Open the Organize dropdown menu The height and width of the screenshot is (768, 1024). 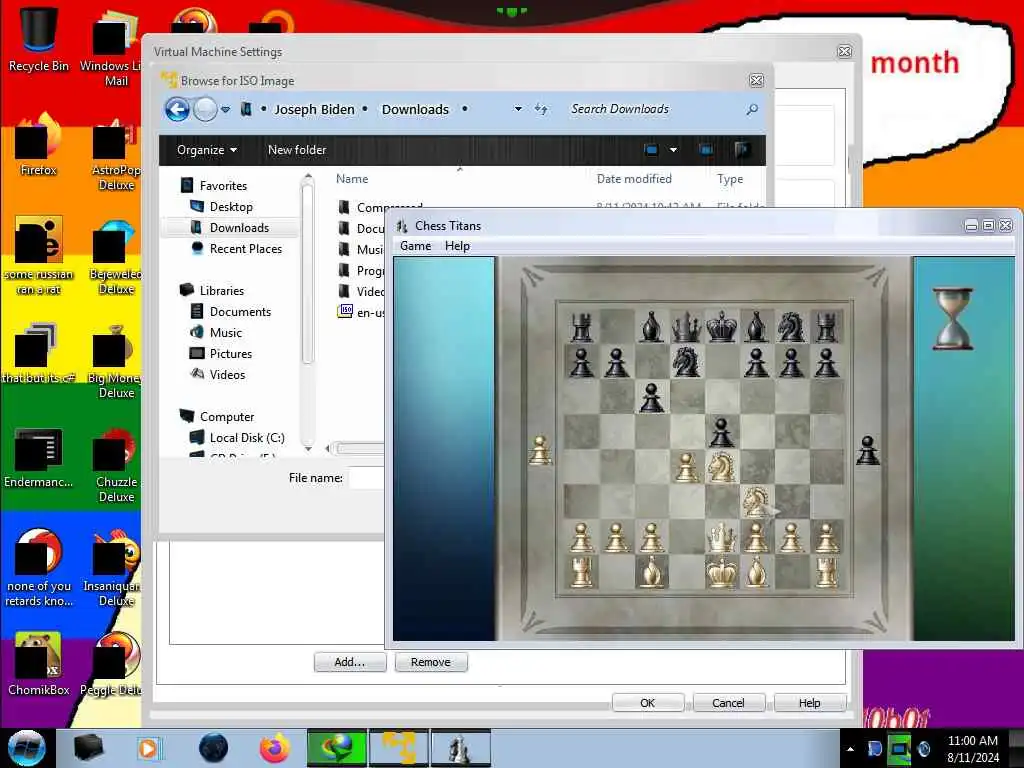[x=206, y=150]
